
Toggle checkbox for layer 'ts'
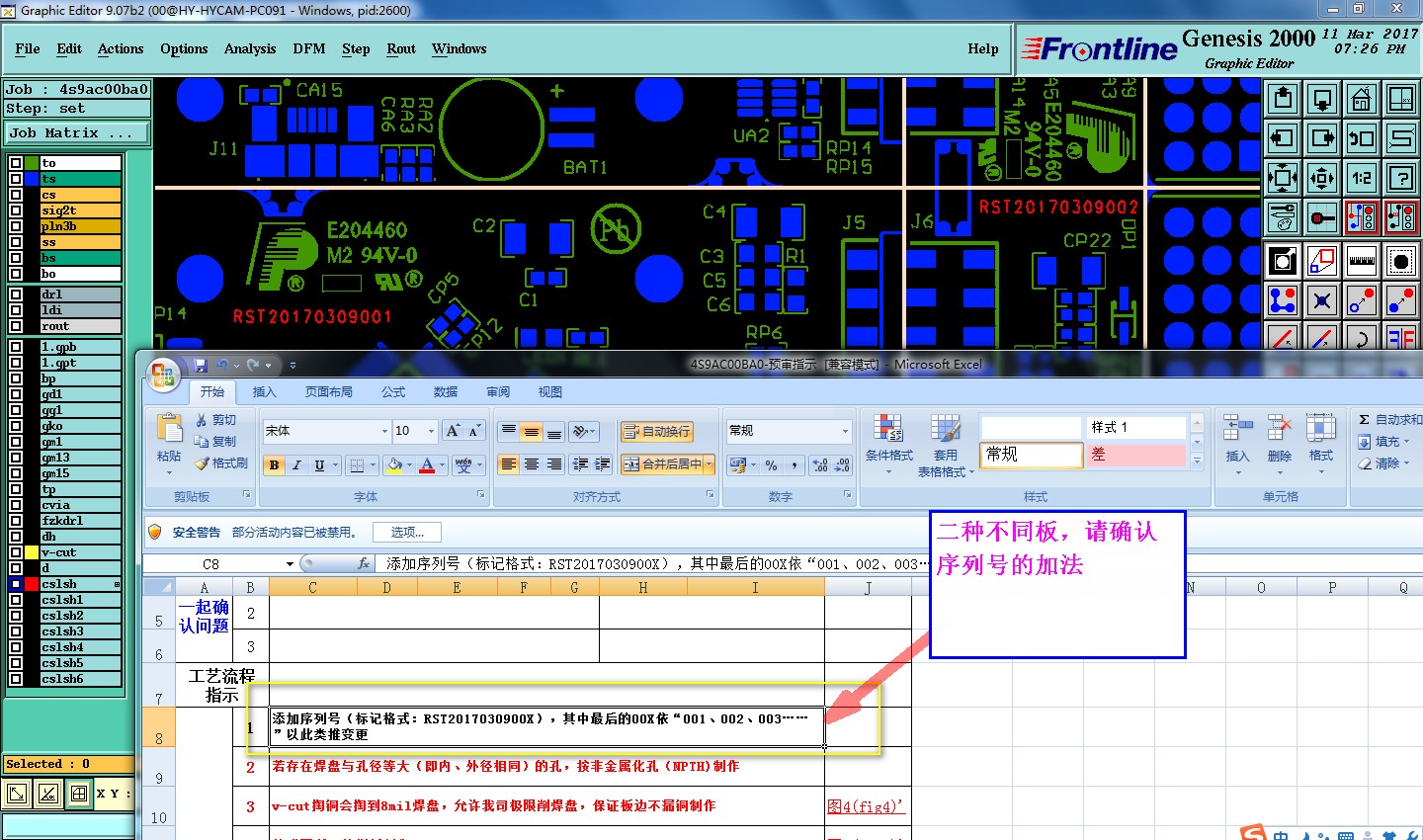coord(16,179)
